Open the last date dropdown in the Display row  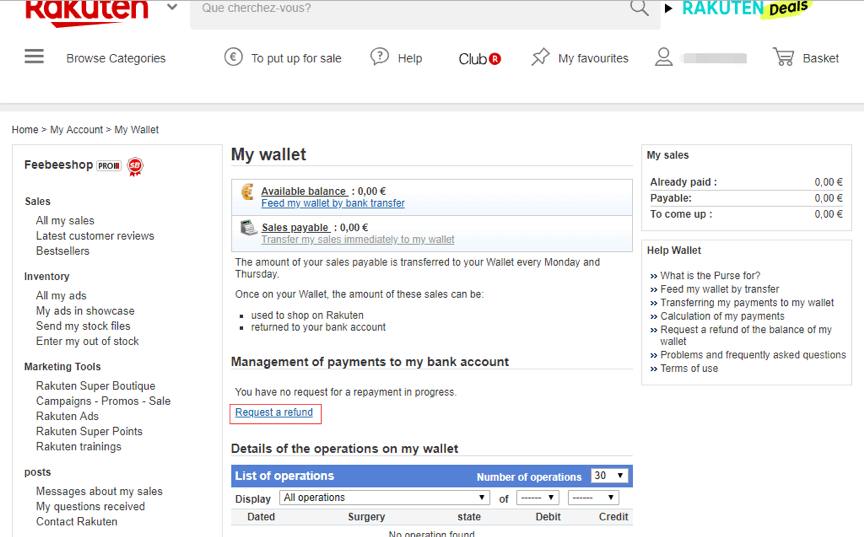(x=593, y=497)
